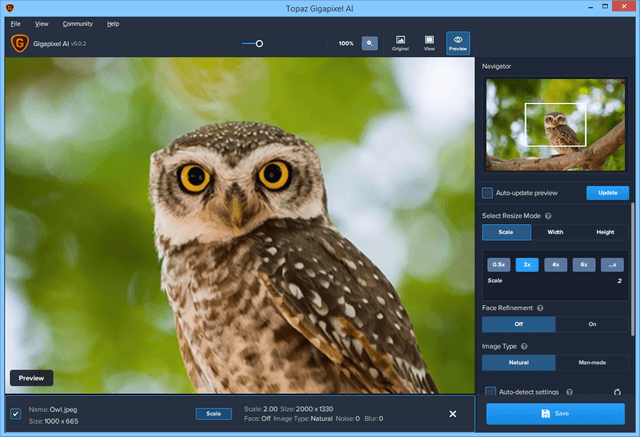640x437 pixels.
Task: Choose Man-made image type
Action: [x=592, y=362]
